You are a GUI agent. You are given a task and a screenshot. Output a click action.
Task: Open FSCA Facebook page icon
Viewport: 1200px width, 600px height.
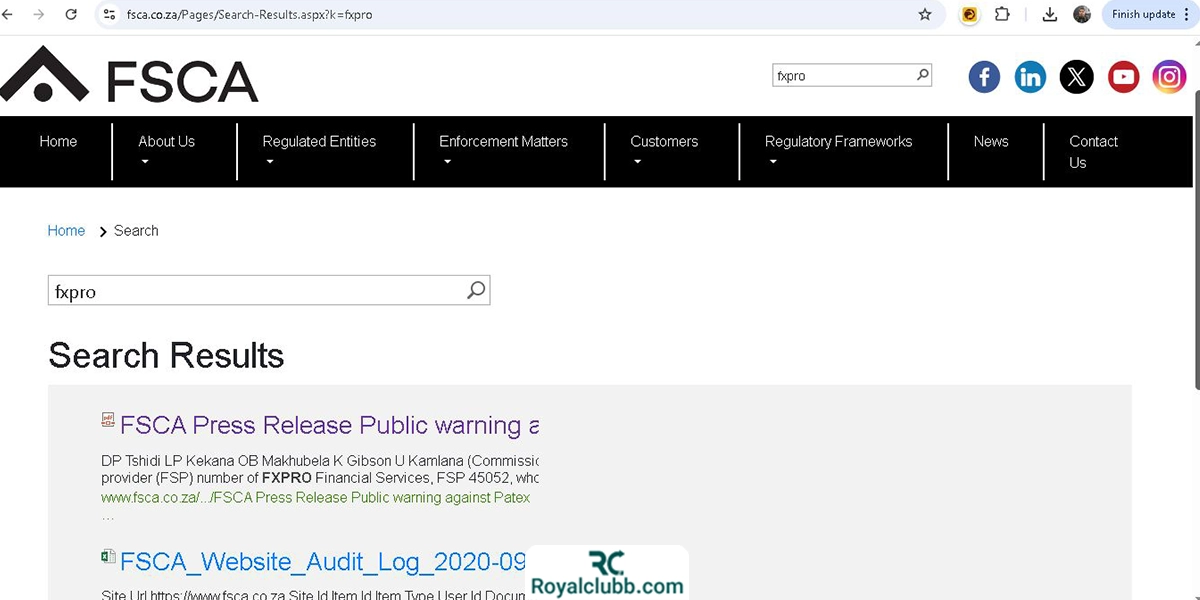point(984,77)
